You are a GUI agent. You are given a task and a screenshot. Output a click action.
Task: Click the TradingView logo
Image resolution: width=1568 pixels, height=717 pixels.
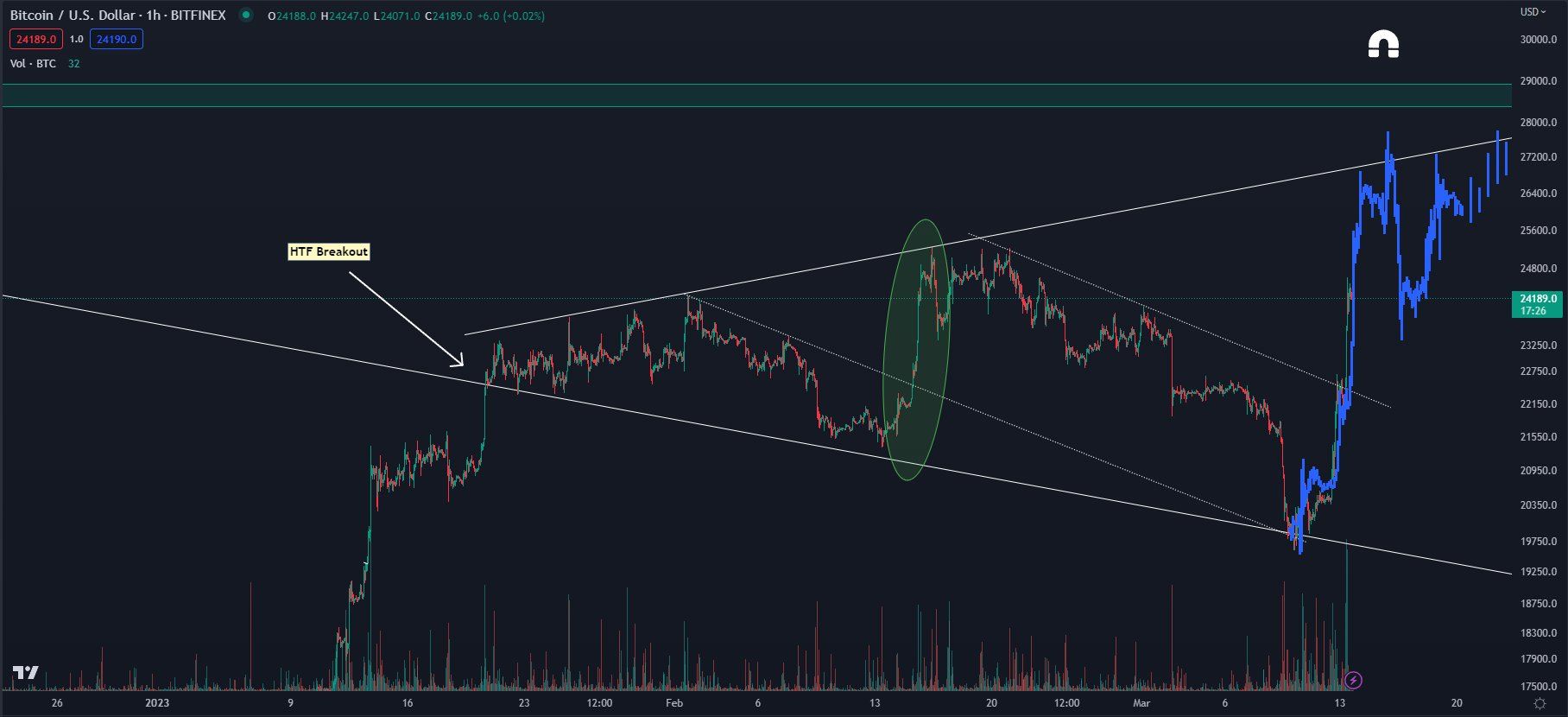coord(26,673)
